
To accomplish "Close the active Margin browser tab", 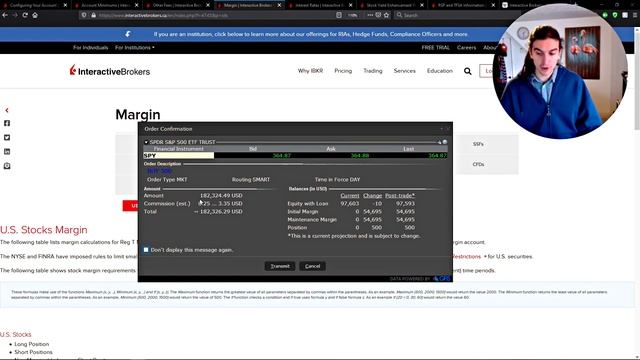I will pyautogui.click(x=280, y=5).
